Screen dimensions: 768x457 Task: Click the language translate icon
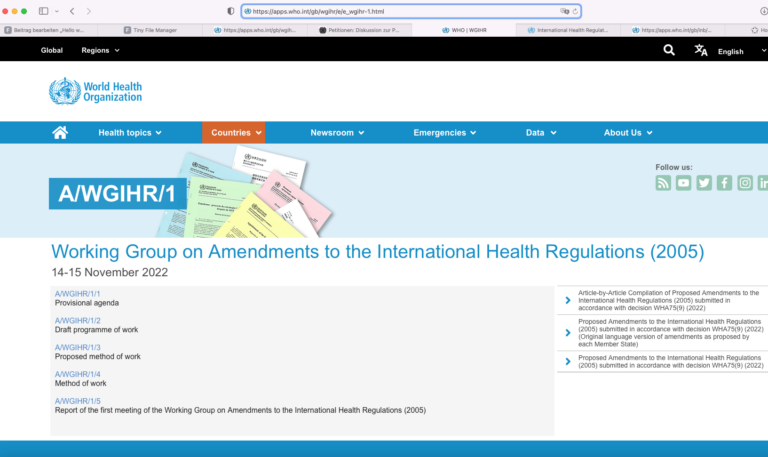(x=701, y=50)
